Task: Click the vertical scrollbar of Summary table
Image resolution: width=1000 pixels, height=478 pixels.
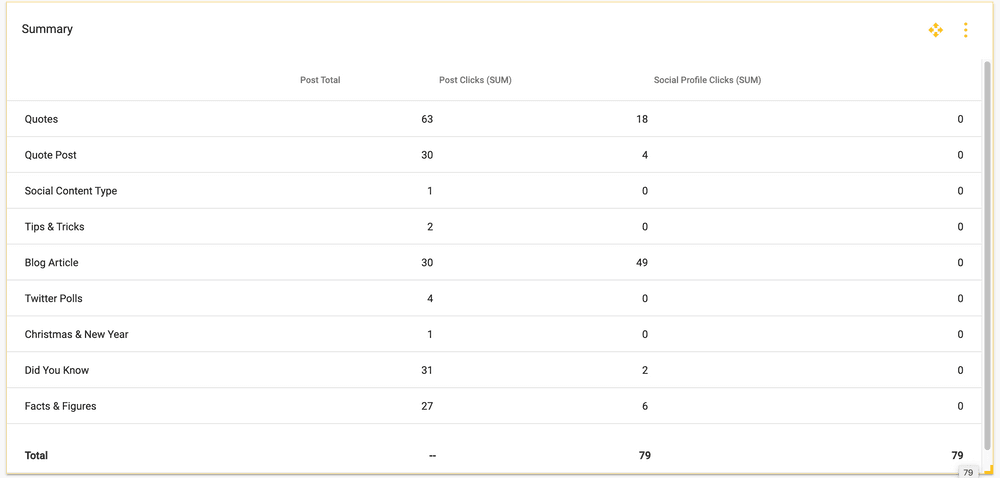Action: pyautogui.click(x=987, y=250)
